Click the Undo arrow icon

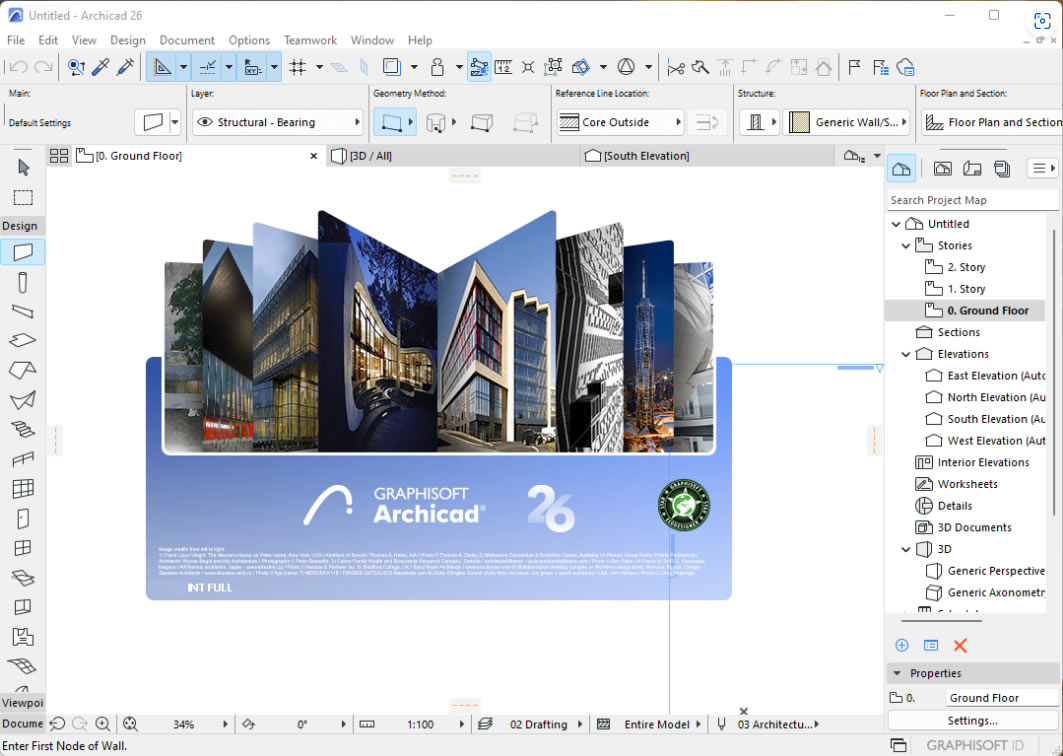[18, 66]
